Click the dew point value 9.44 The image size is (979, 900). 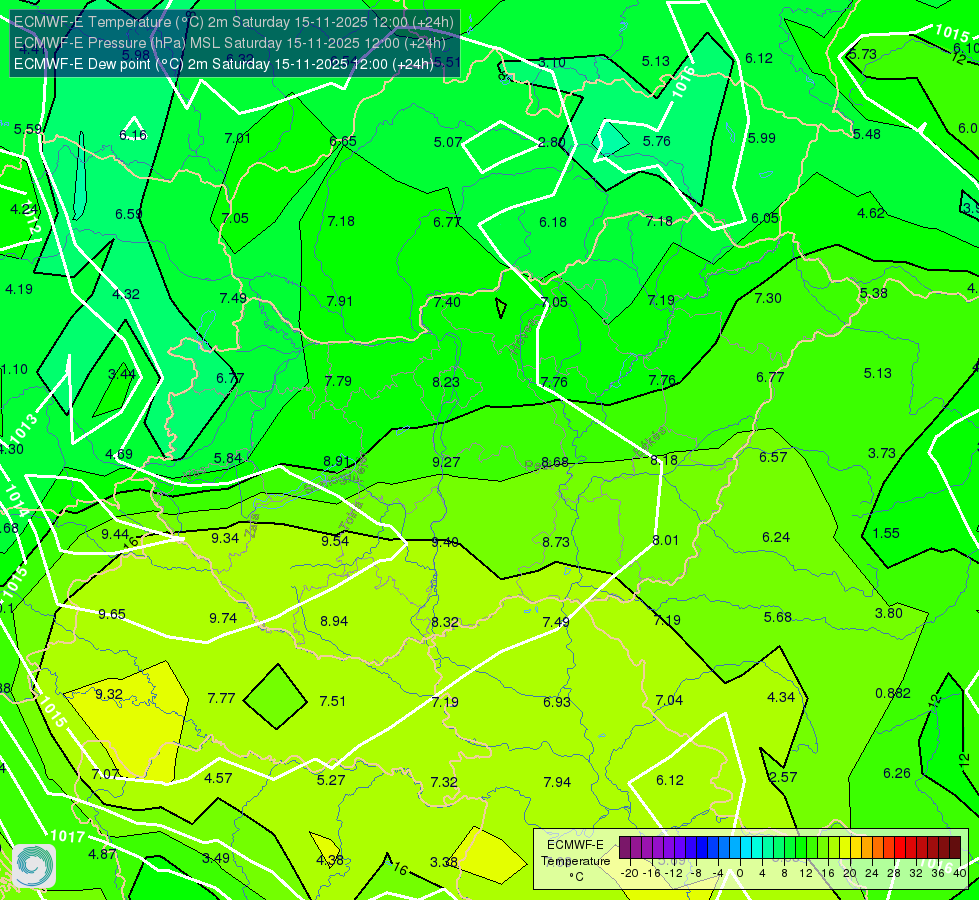115,534
